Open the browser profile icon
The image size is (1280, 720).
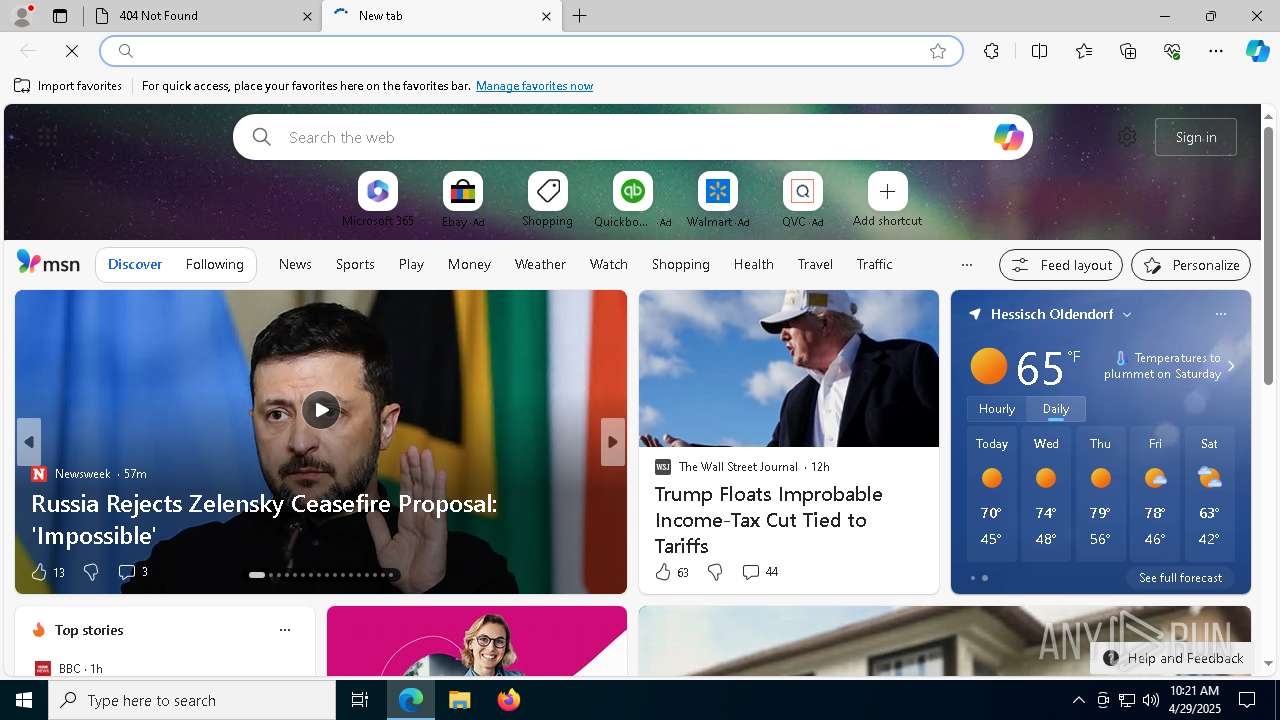tap(22, 16)
